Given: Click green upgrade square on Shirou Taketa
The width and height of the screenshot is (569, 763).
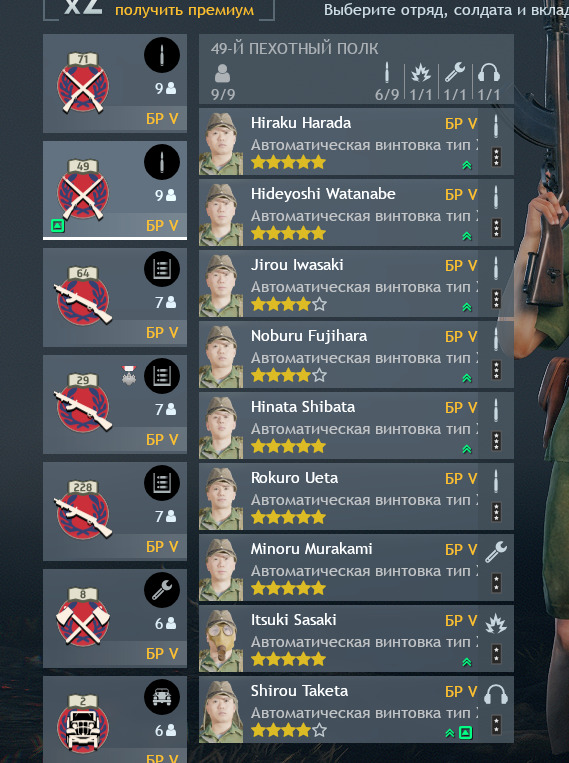Looking at the screenshot, I should 466,732.
